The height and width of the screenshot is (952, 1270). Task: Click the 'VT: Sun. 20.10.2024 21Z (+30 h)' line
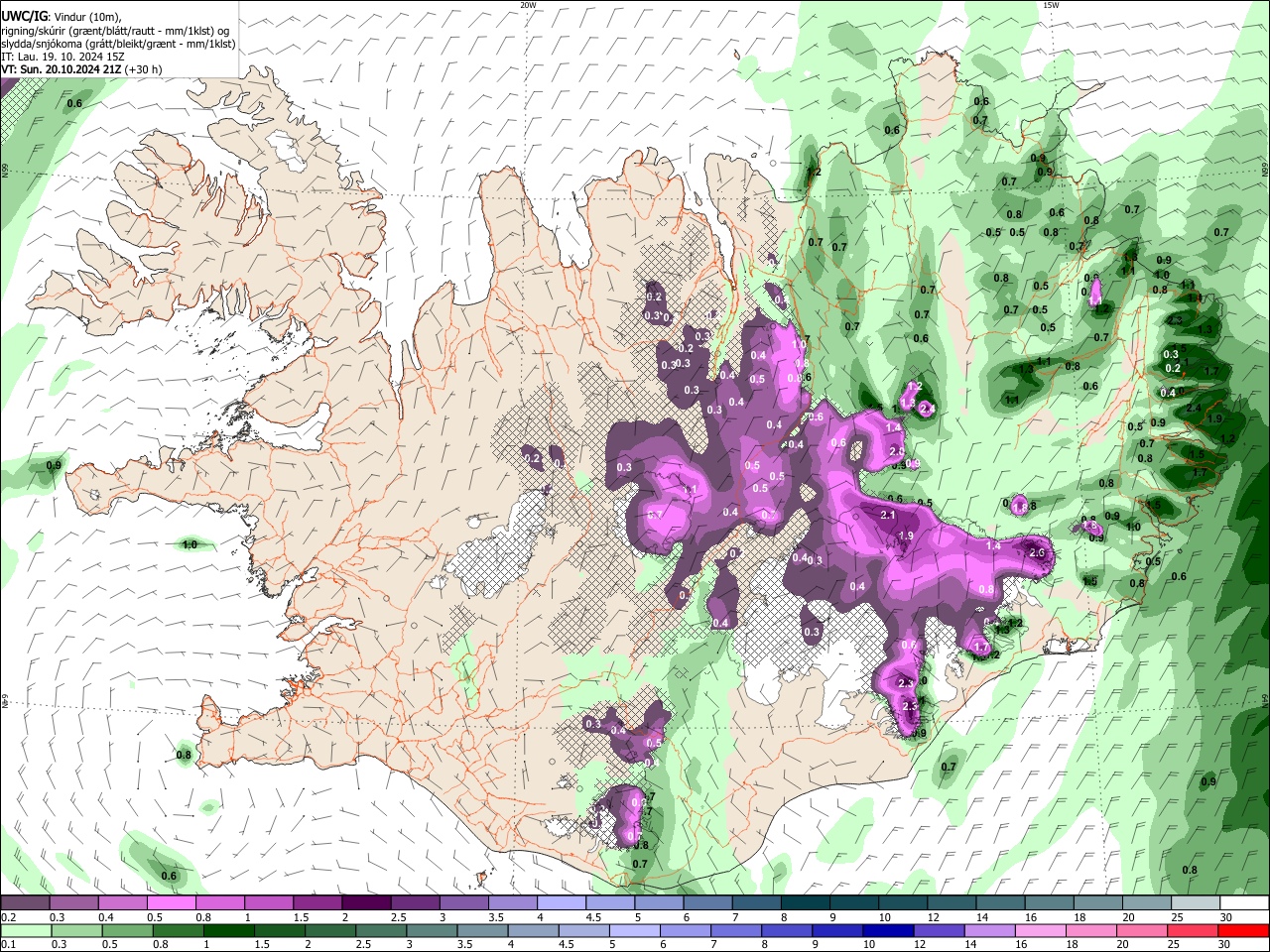click(x=81, y=69)
